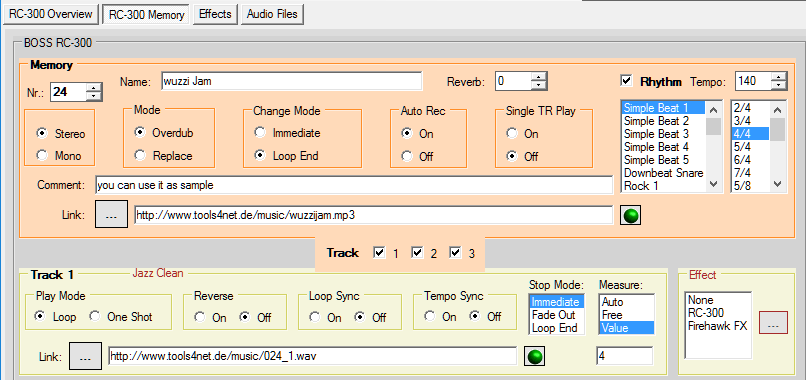
Task: Turn Track 1 Reverse On
Action: 199,317
